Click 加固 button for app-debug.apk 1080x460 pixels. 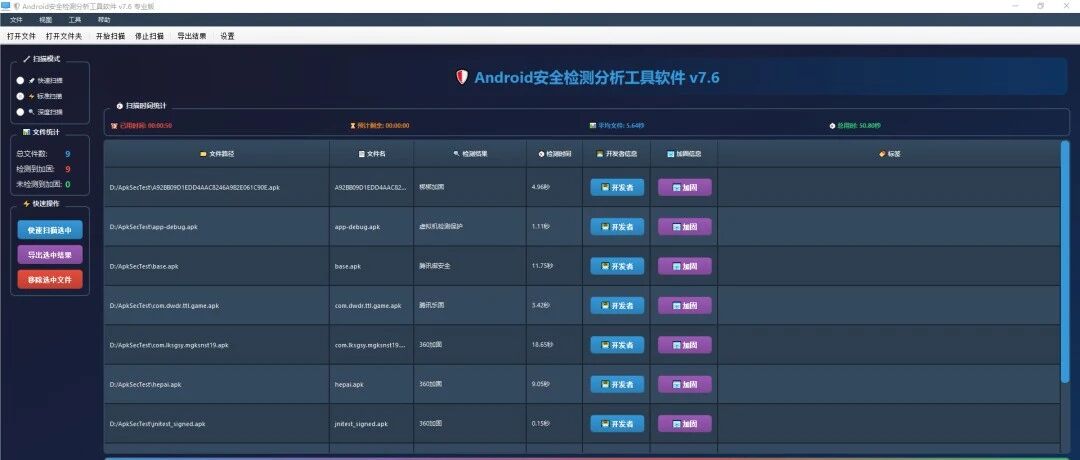pos(685,227)
